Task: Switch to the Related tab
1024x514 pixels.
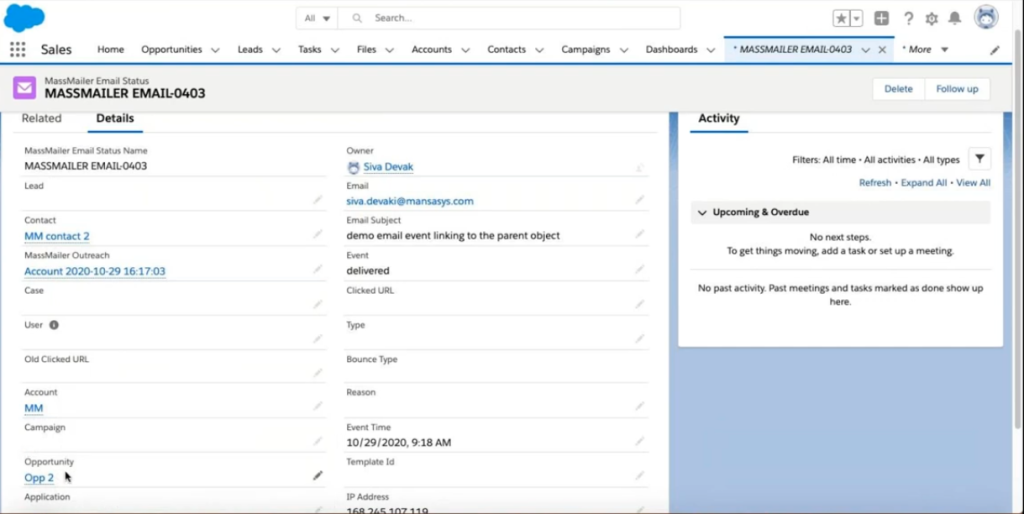Action: click(41, 118)
